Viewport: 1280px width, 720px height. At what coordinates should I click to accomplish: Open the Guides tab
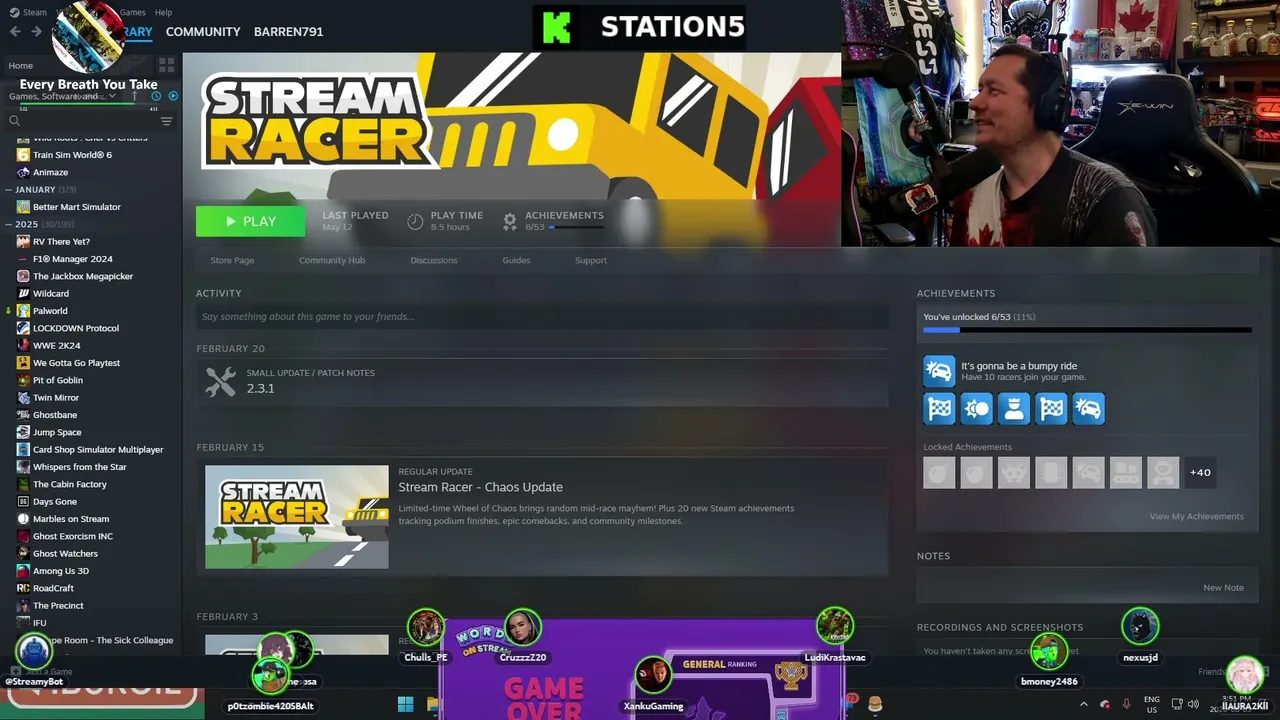pyautogui.click(x=516, y=260)
